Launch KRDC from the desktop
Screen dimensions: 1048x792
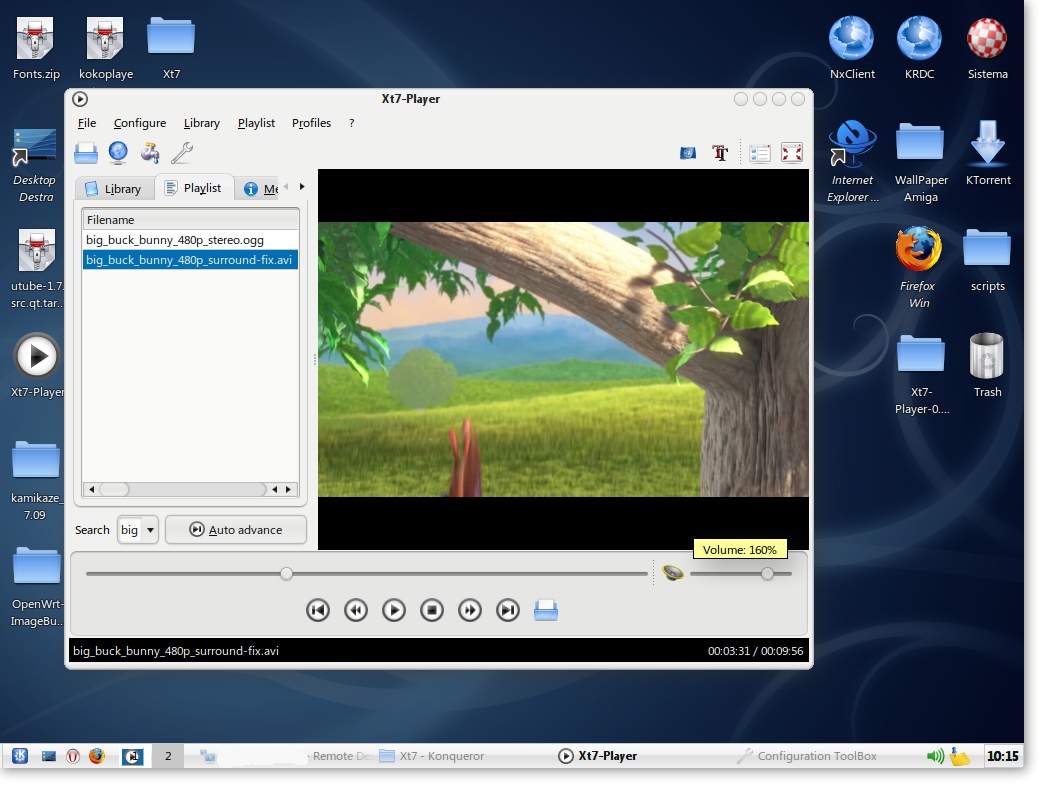tap(920, 49)
